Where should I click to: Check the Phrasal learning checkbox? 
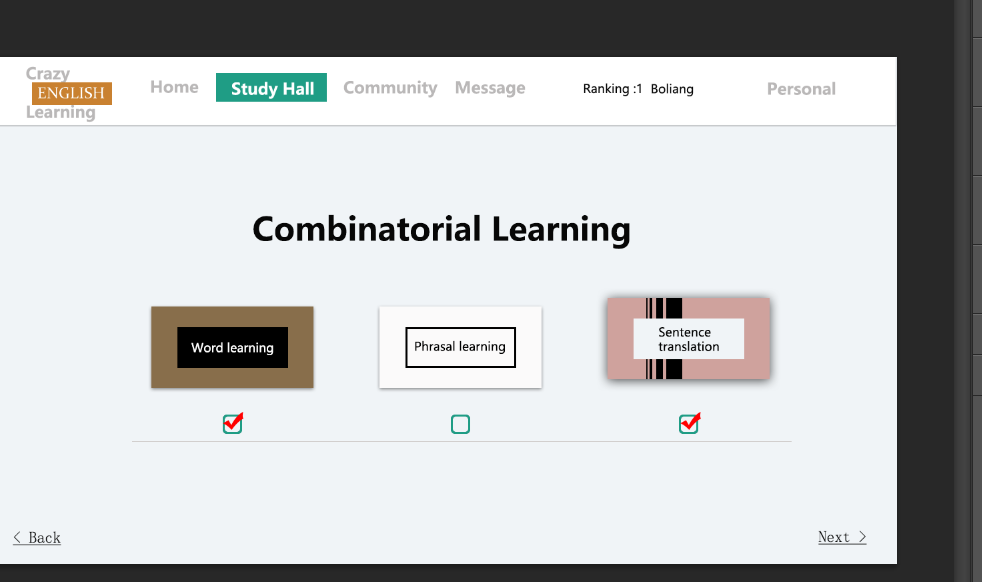pyautogui.click(x=460, y=424)
